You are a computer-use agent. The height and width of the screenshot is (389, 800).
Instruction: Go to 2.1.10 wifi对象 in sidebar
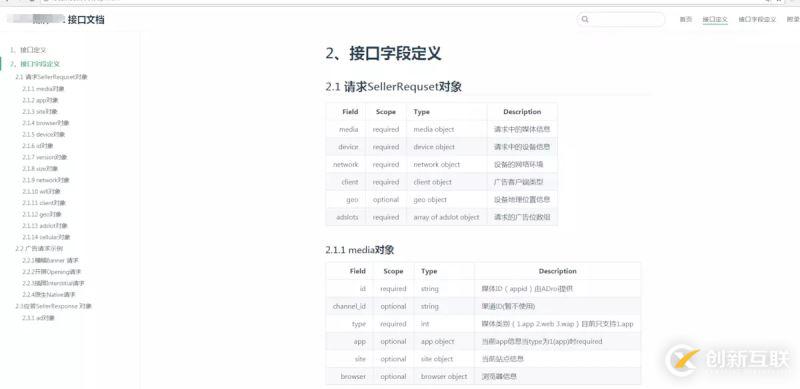click(41, 191)
